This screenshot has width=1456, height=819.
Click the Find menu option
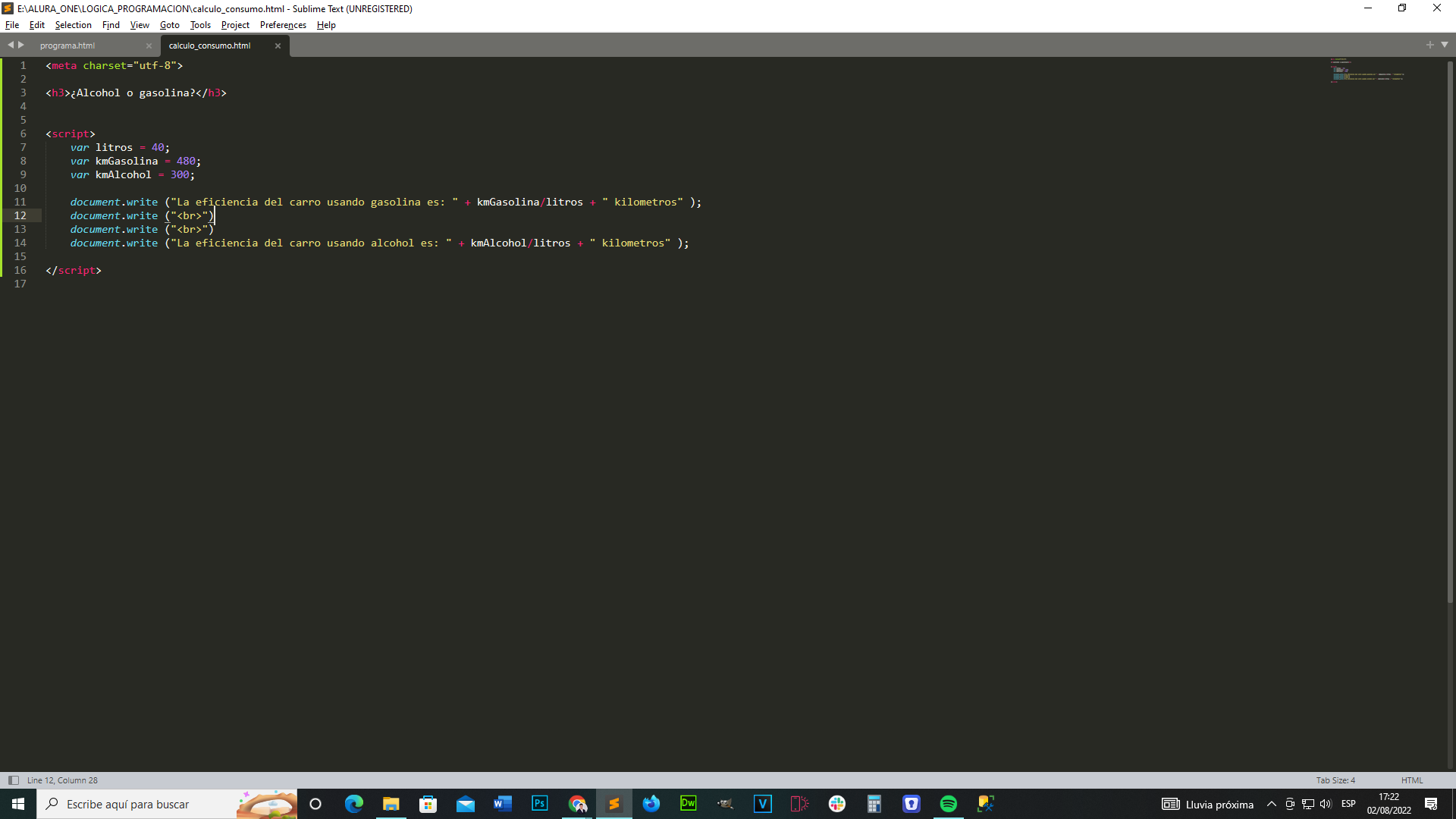click(111, 25)
